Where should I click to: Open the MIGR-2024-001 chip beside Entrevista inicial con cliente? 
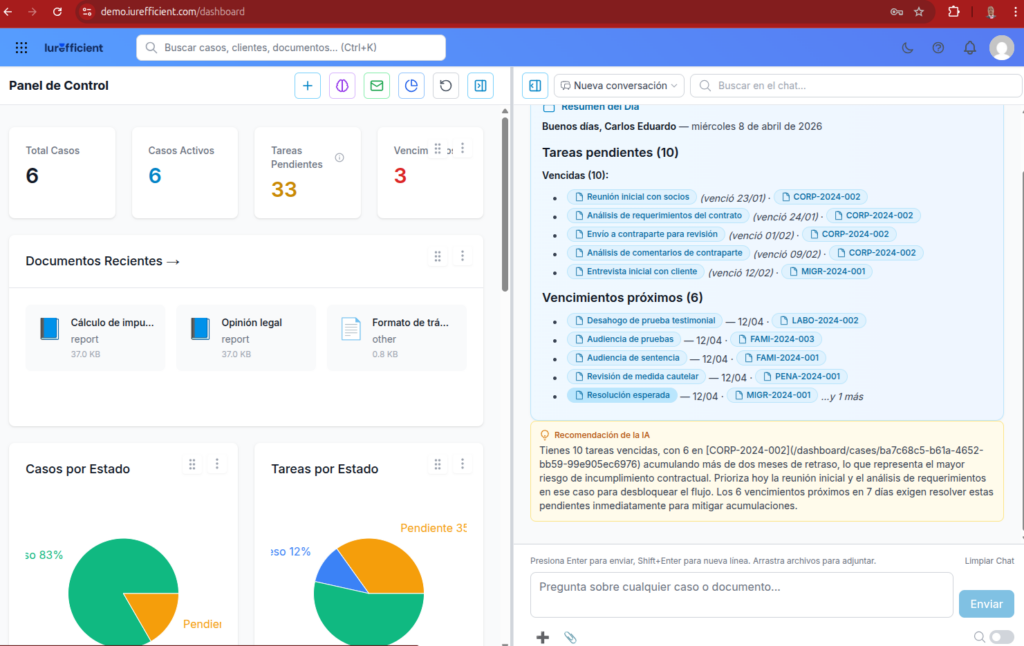click(x=827, y=272)
